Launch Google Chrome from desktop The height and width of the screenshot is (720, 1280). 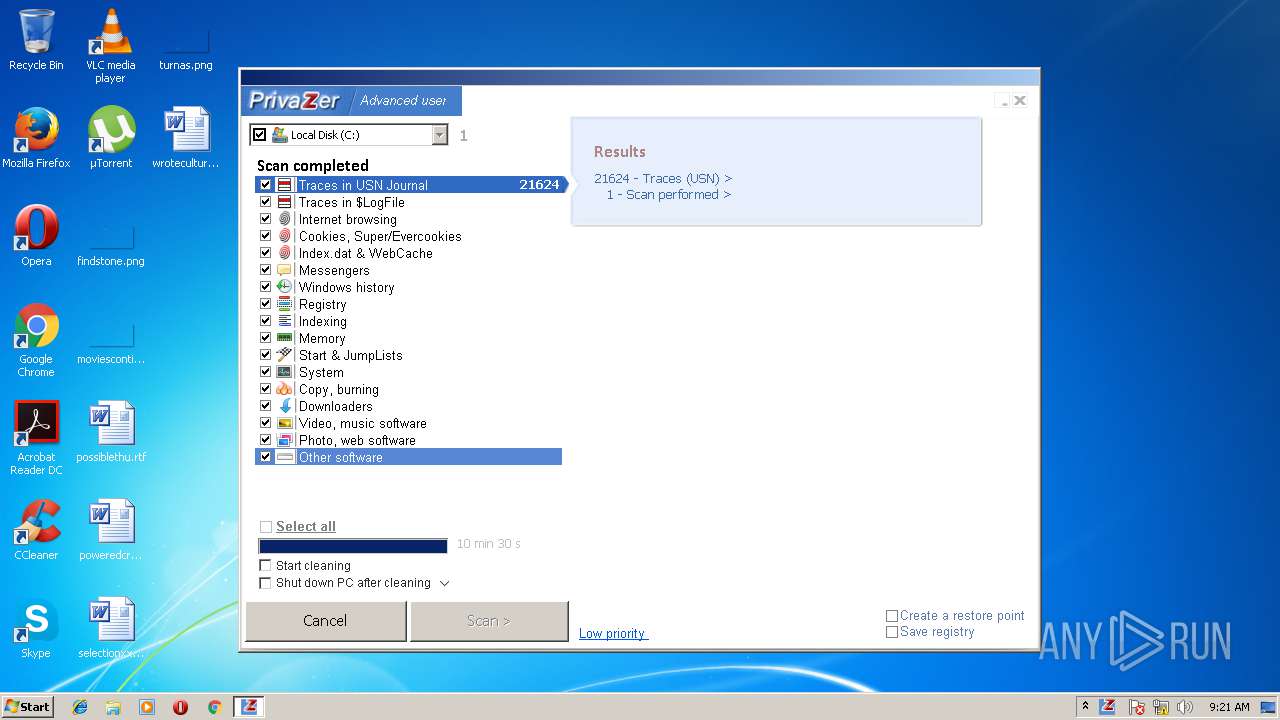click(x=36, y=340)
